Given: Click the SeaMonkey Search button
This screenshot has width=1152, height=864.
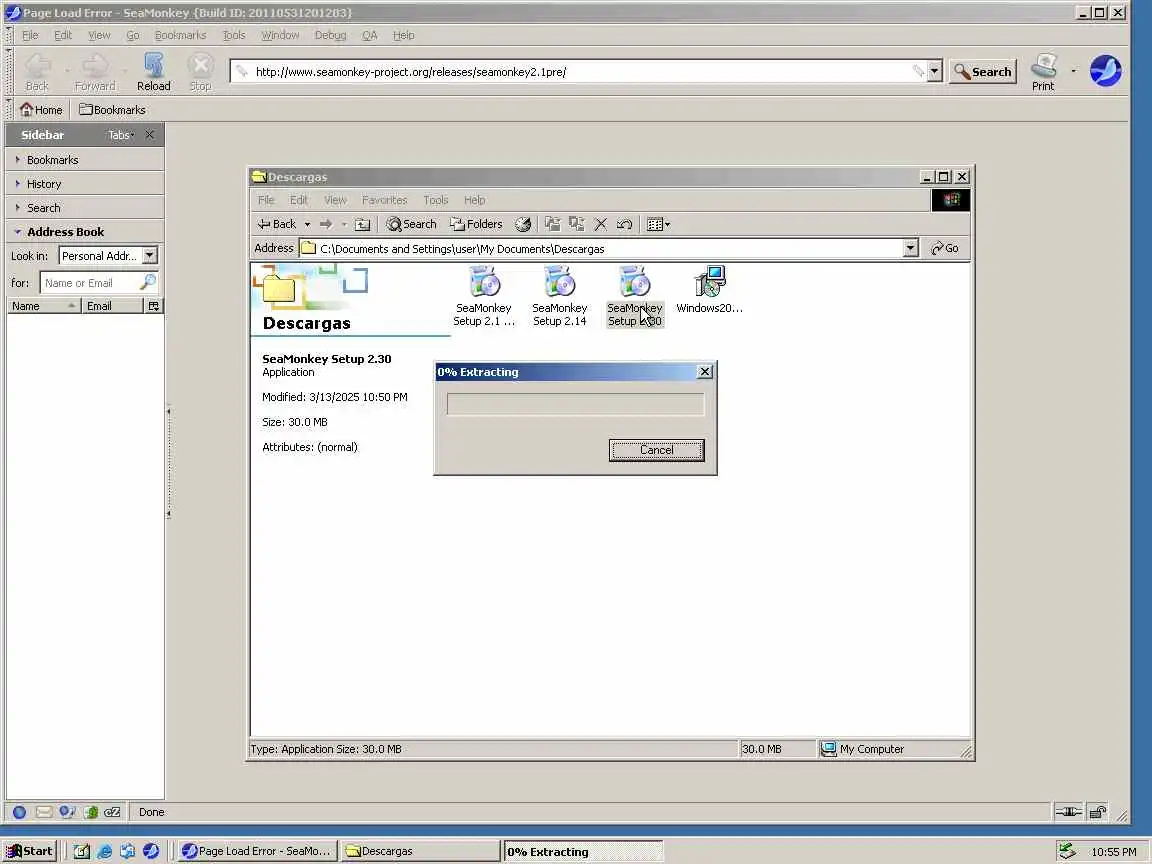Looking at the screenshot, I should pyautogui.click(x=982, y=71).
